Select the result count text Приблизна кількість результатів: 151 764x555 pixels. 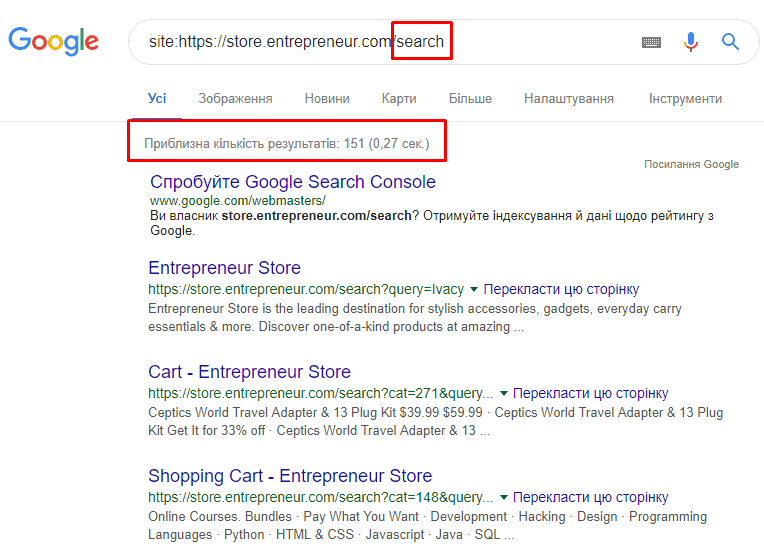(254, 144)
